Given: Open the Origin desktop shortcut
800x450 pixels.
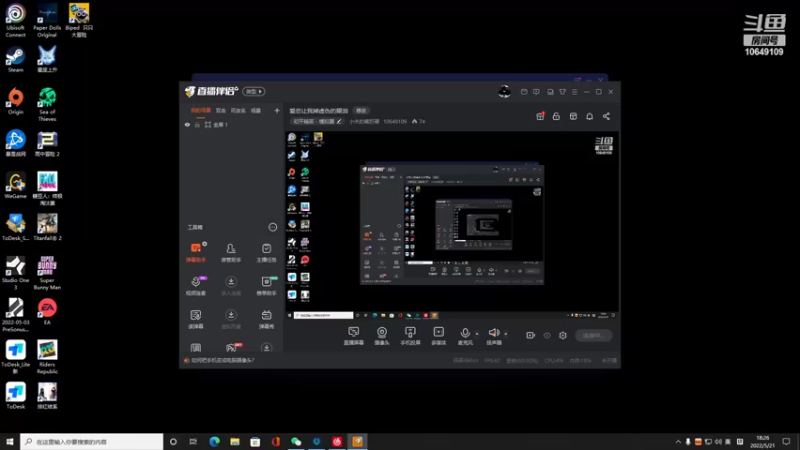Looking at the screenshot, I should pos(15,102).
